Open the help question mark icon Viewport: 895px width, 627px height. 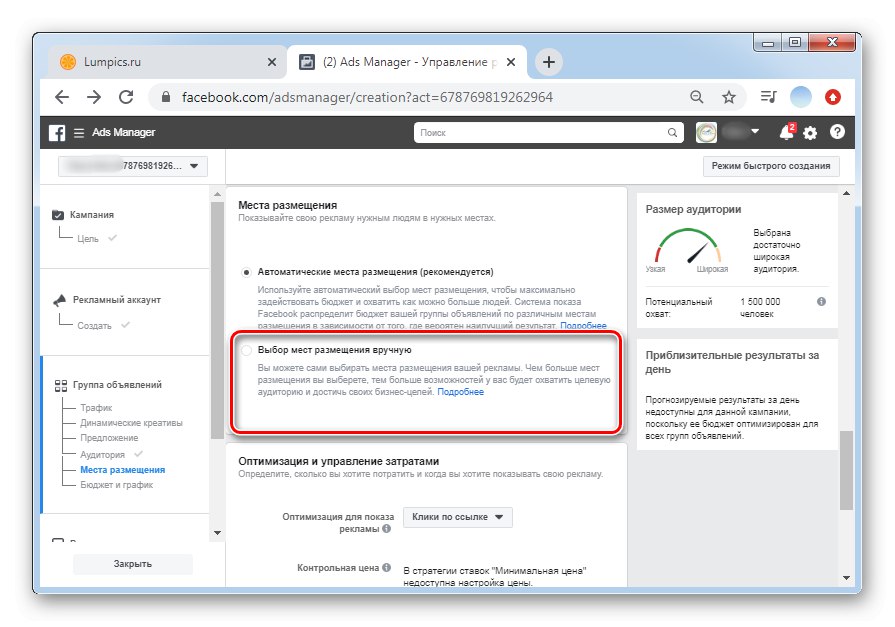point(837,132)
